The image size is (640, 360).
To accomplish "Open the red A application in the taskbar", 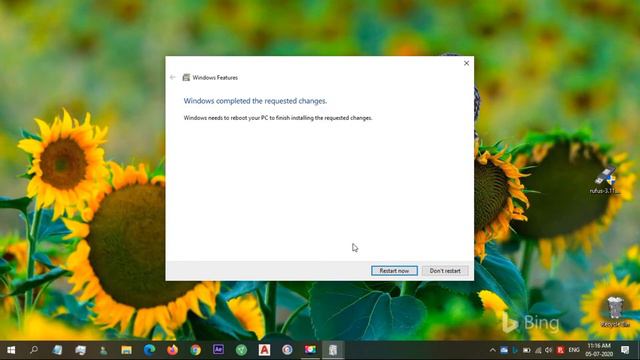I will click(264, 350).
